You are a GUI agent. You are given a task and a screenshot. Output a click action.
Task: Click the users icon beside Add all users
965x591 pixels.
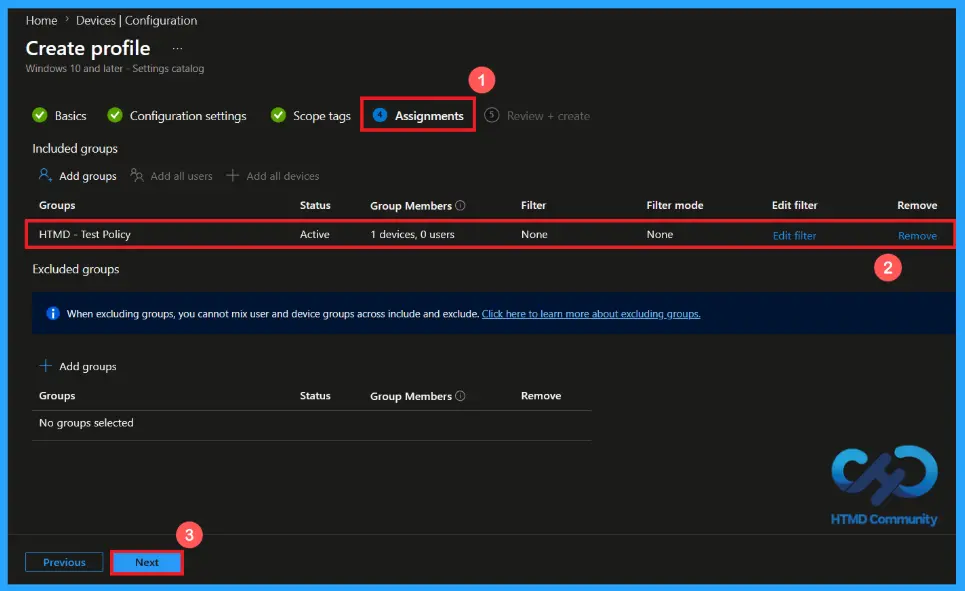click(137, 175)
